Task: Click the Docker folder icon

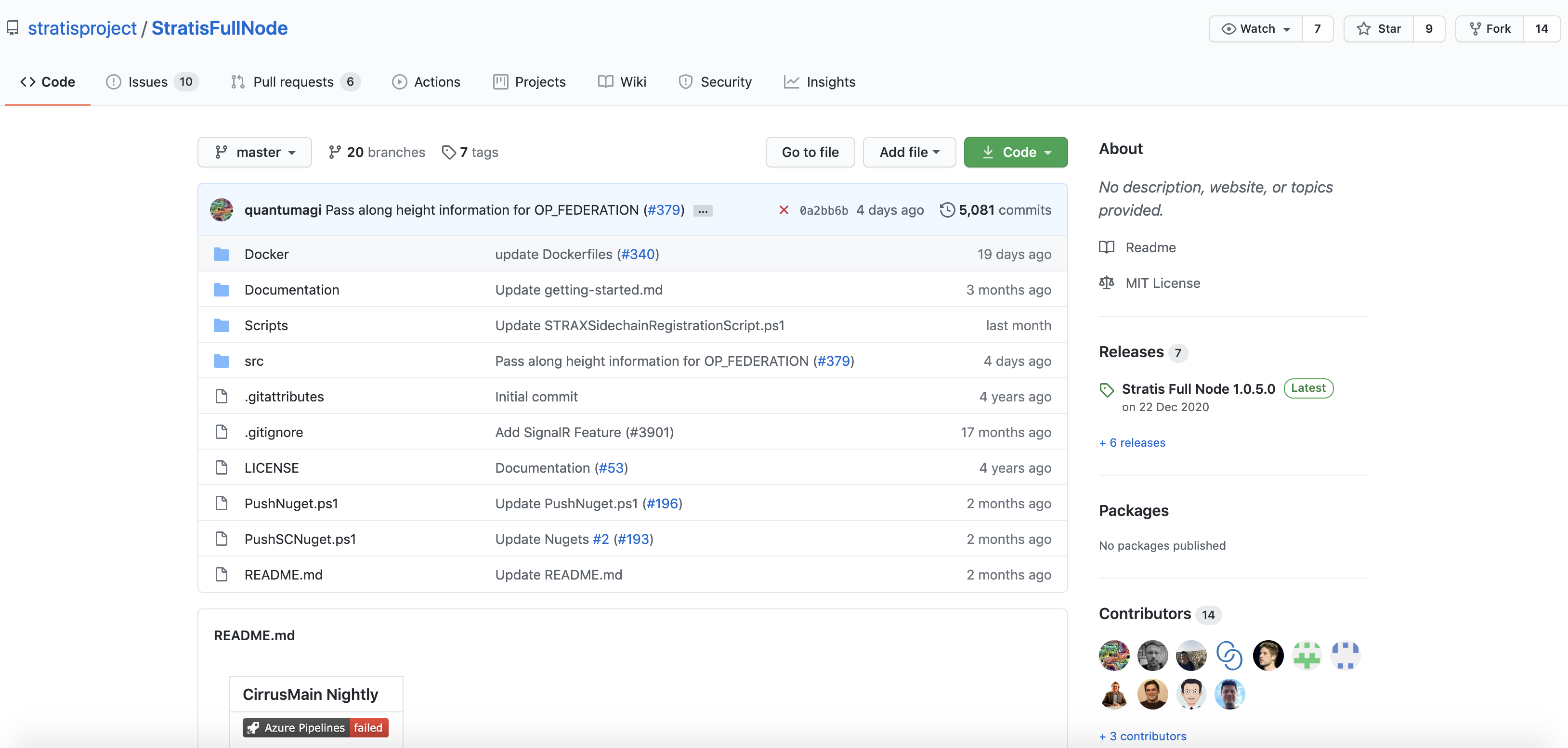Action: pyautogui.click(x=222, y=255)
